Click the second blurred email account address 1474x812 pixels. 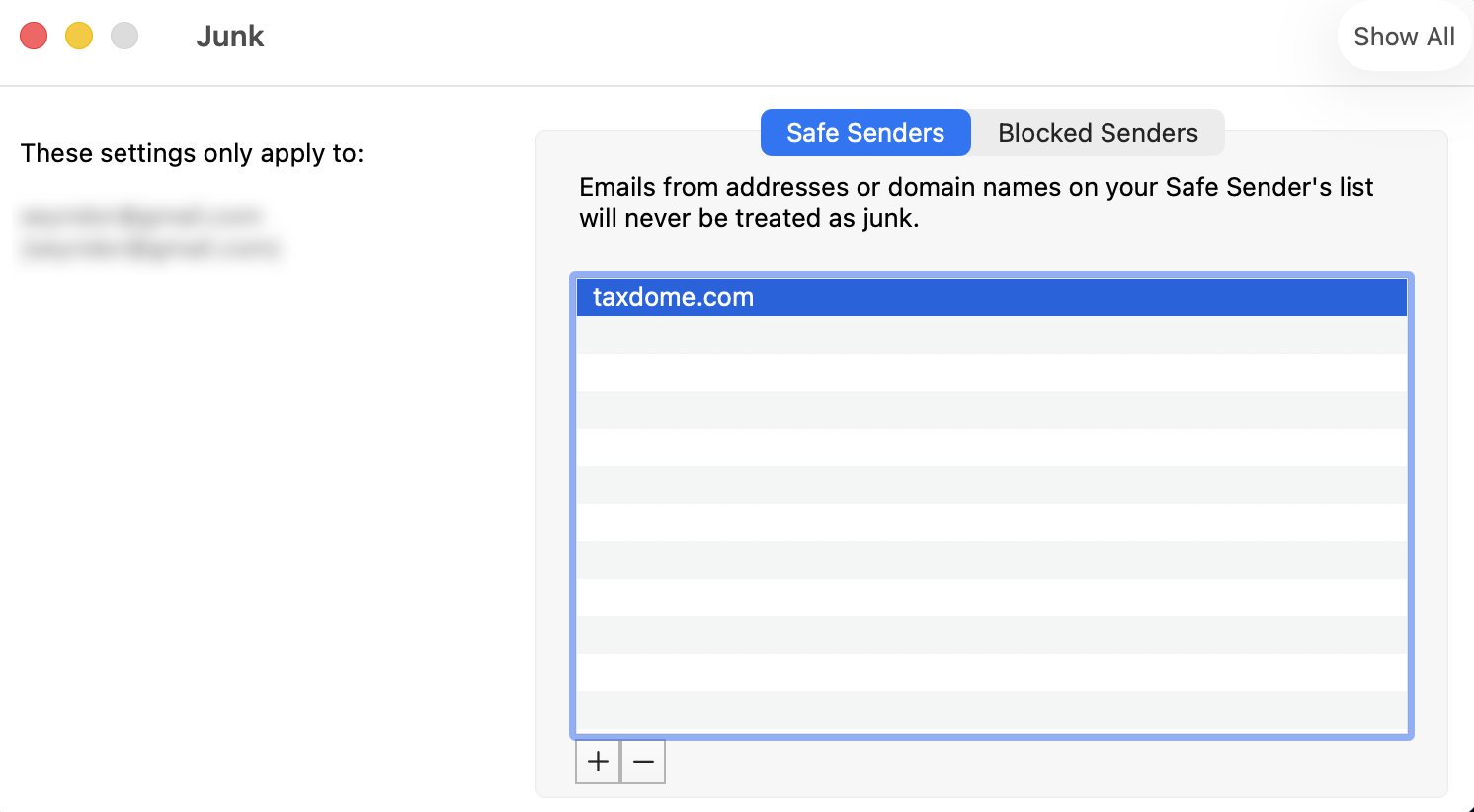(150, 247)
